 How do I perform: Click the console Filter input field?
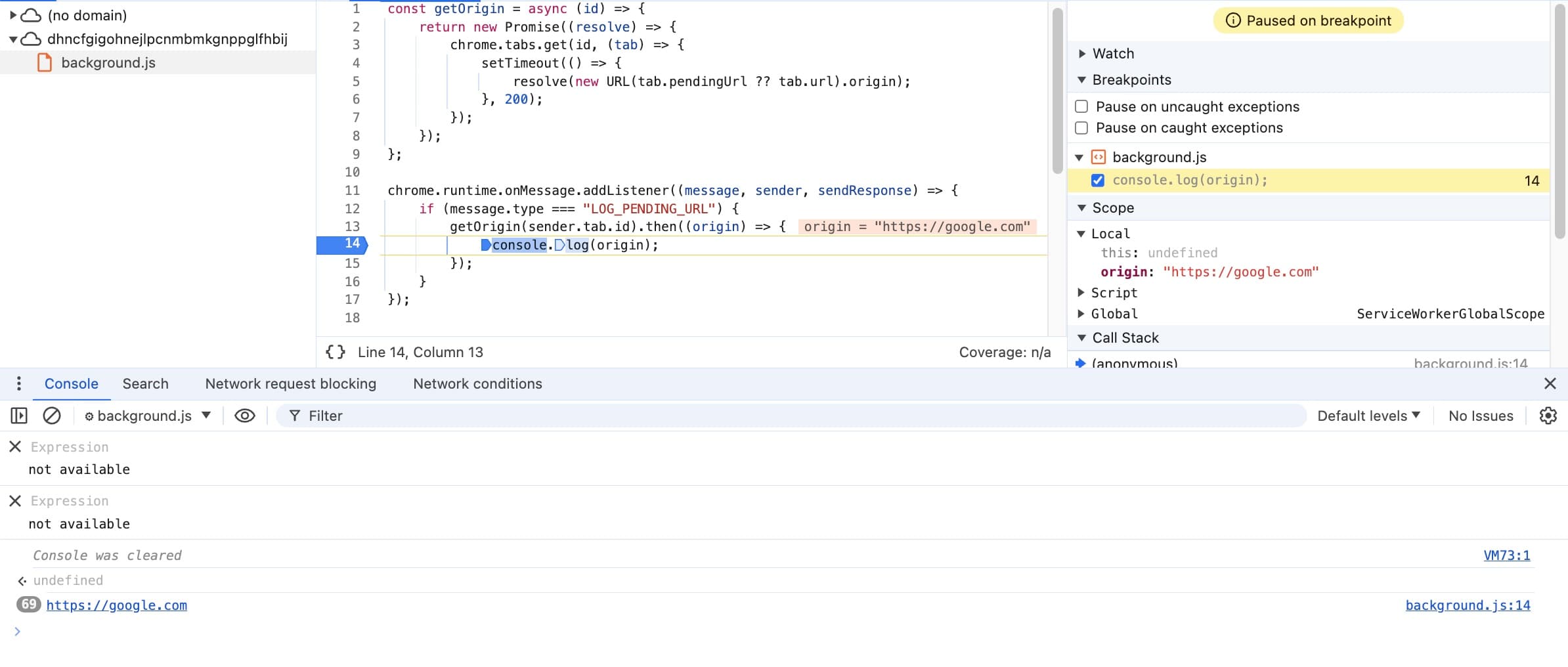point(788,416)
